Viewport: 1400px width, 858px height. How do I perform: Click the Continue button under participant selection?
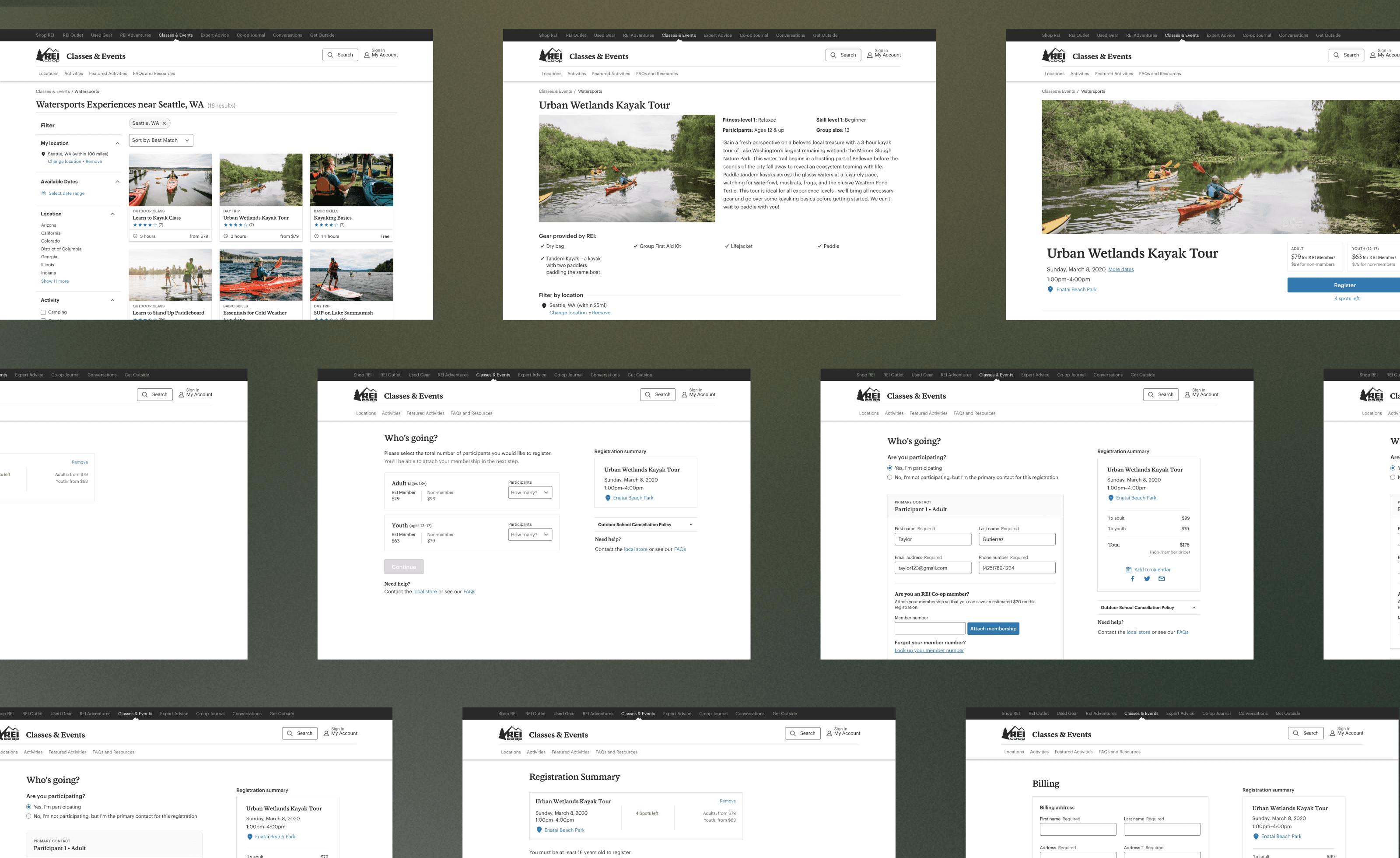click(404, 567)
